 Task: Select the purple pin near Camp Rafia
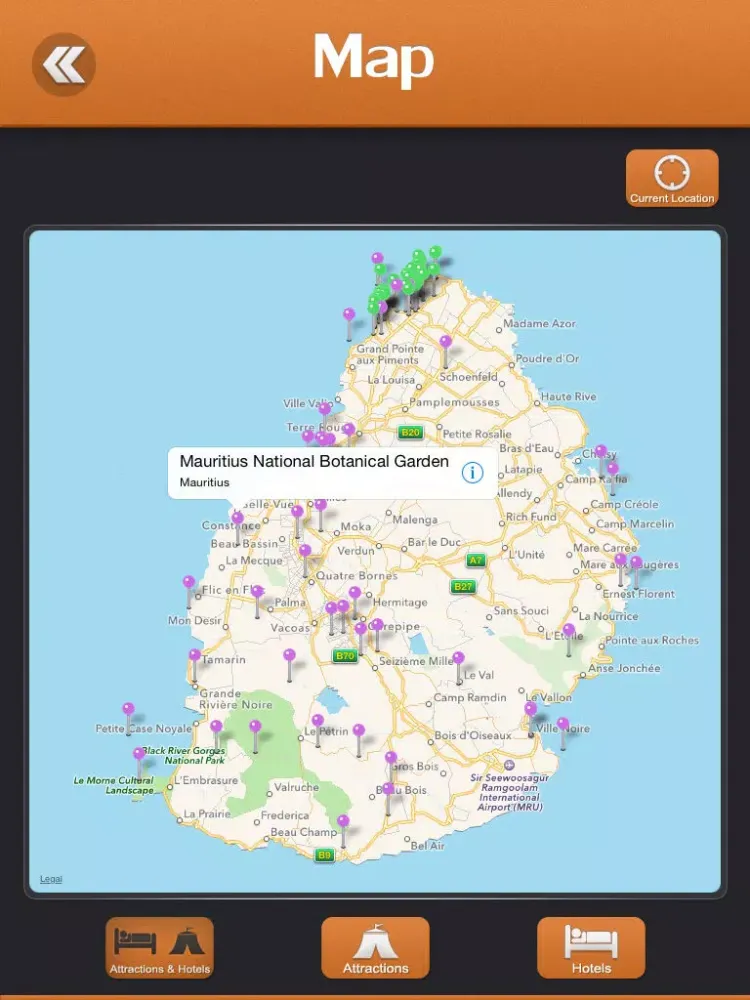612,469
